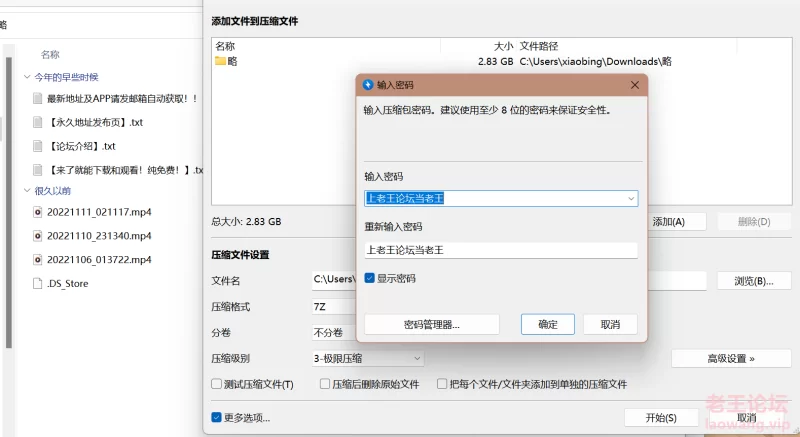
Task: Enable 测试压缩文件(T) checkbox
Action: 216,384
